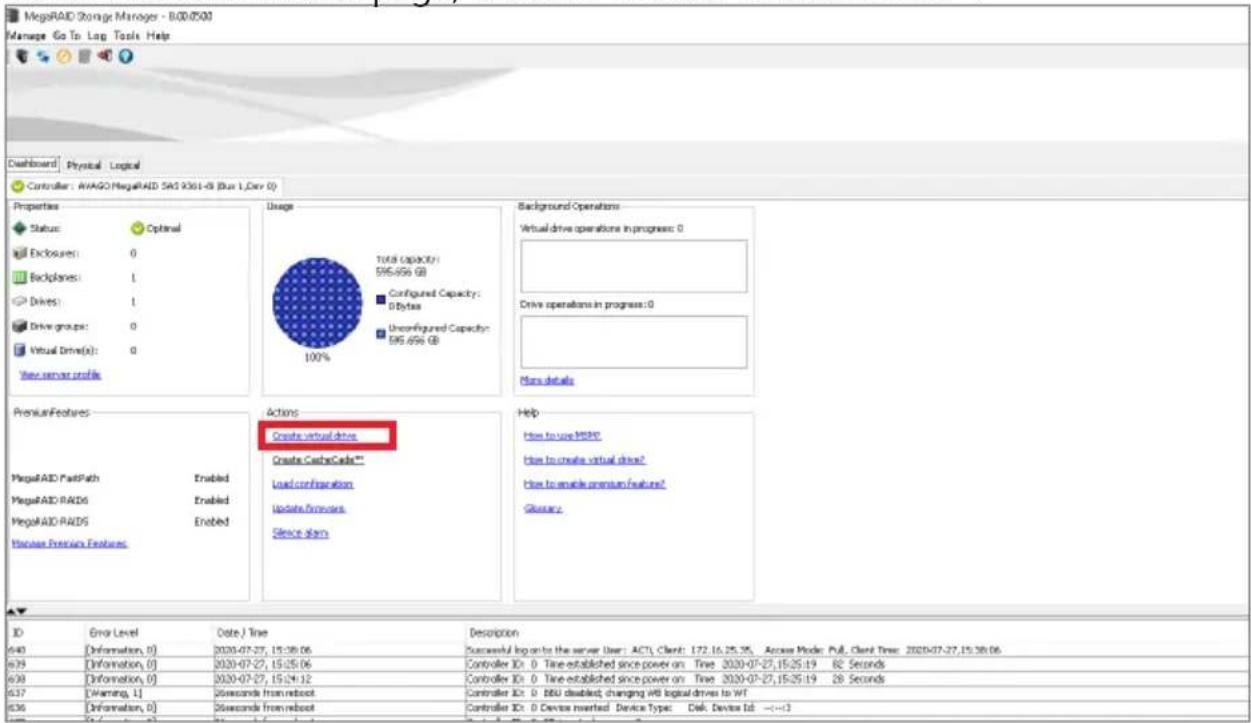
Task: Select log entry with ID 638
Action: pyautogui.click(x=626, y=677)
